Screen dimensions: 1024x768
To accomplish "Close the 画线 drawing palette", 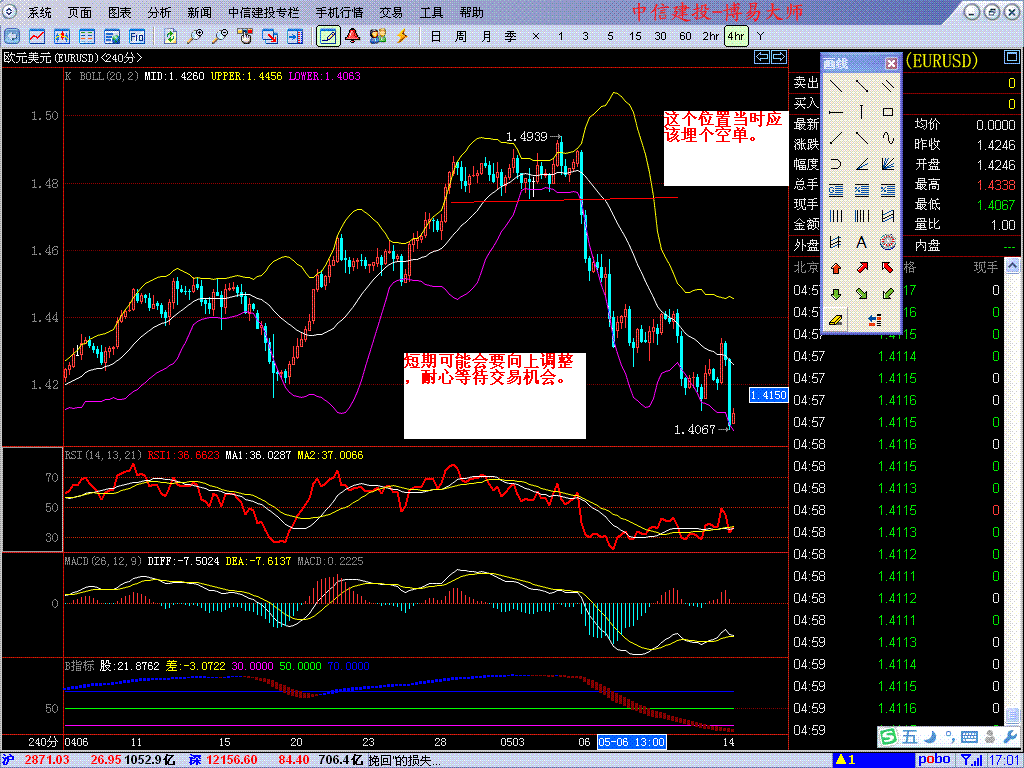I will pyautogui.click(x=891, y=63).
